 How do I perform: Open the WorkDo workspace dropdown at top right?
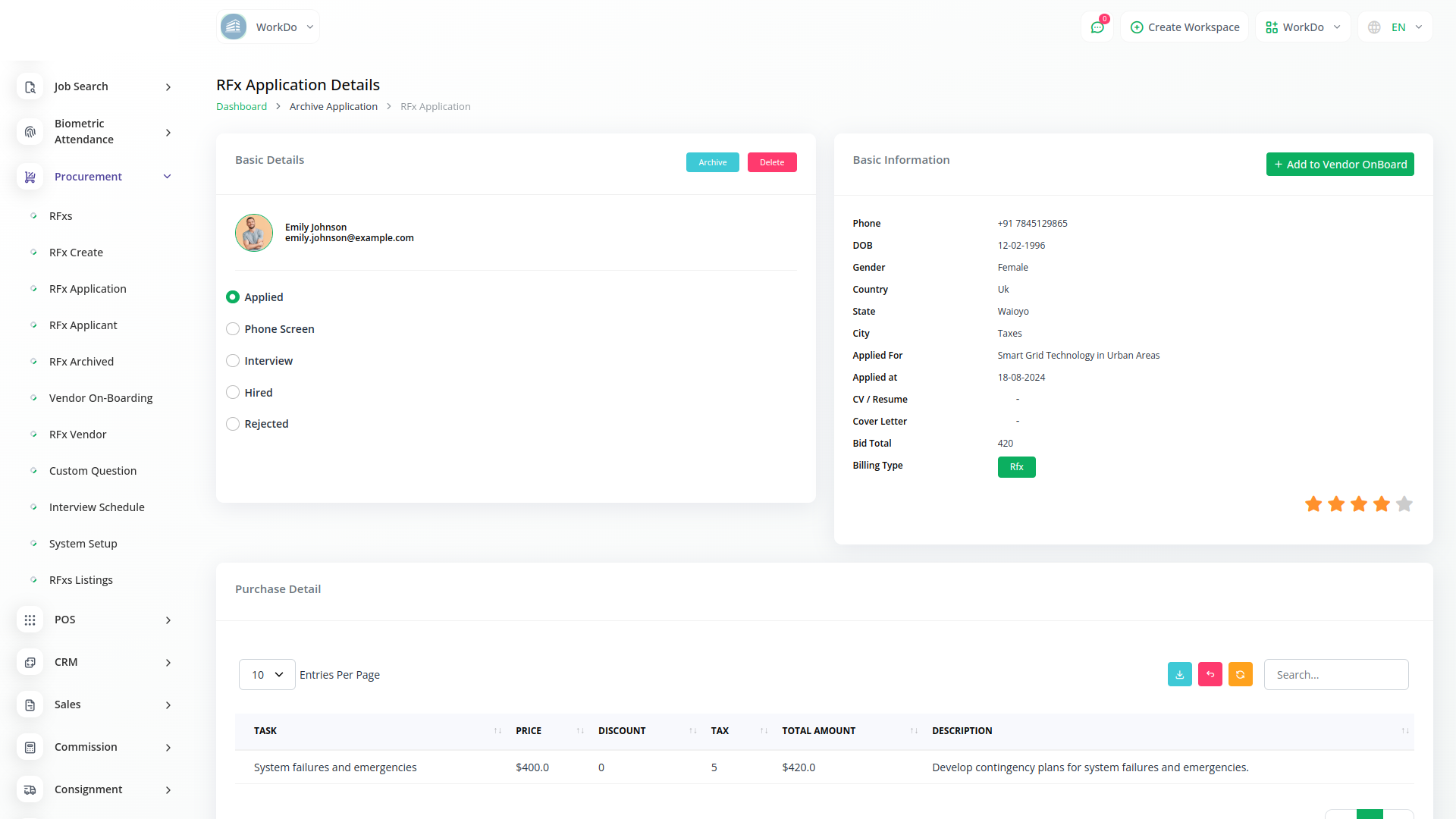[1303, 27]
